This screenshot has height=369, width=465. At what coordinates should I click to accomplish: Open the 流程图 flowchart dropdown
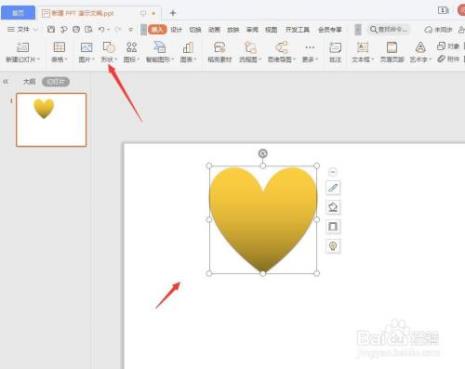[x=250, y=52]
